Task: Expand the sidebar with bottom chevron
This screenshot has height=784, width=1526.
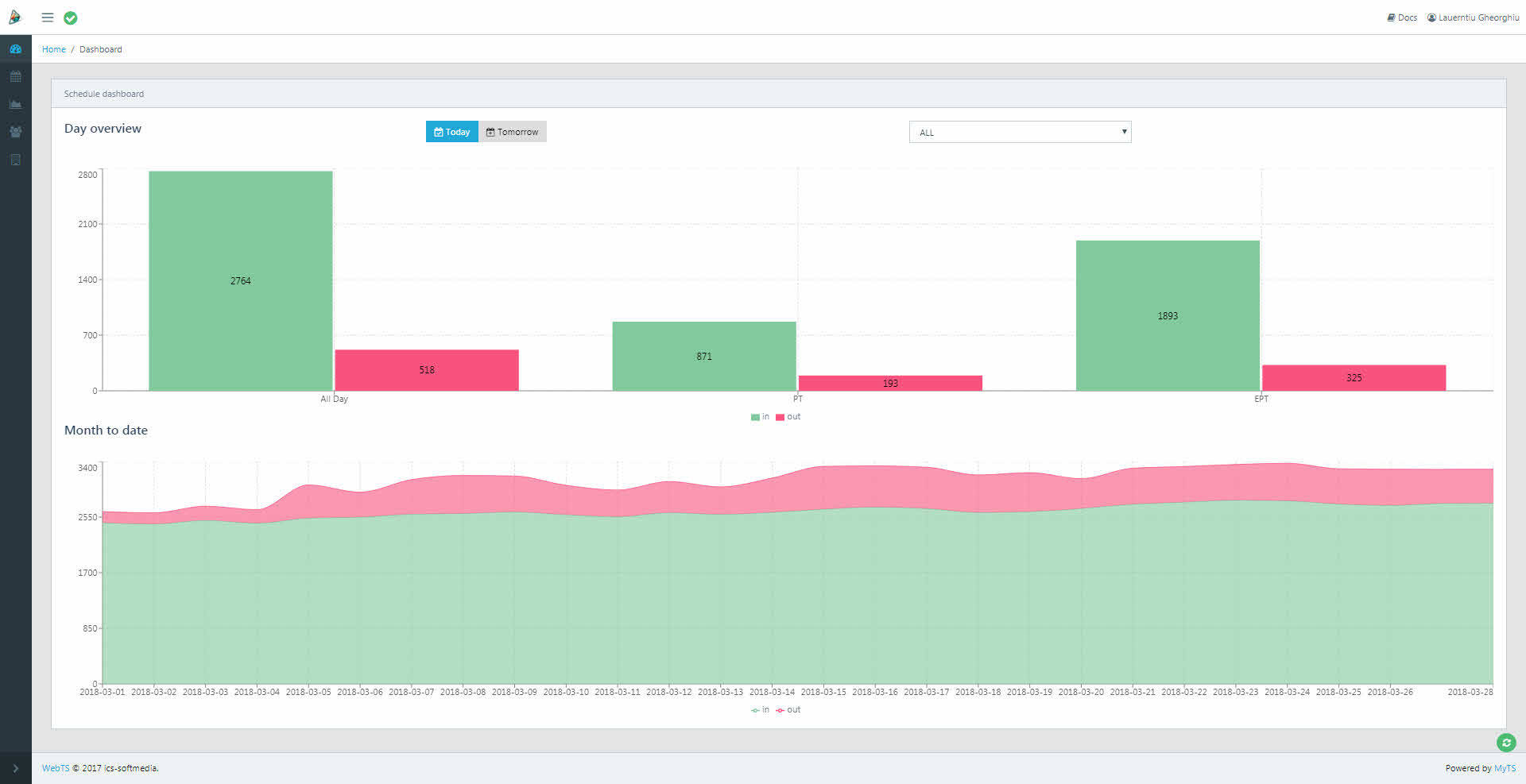Action: pos(15,768)
